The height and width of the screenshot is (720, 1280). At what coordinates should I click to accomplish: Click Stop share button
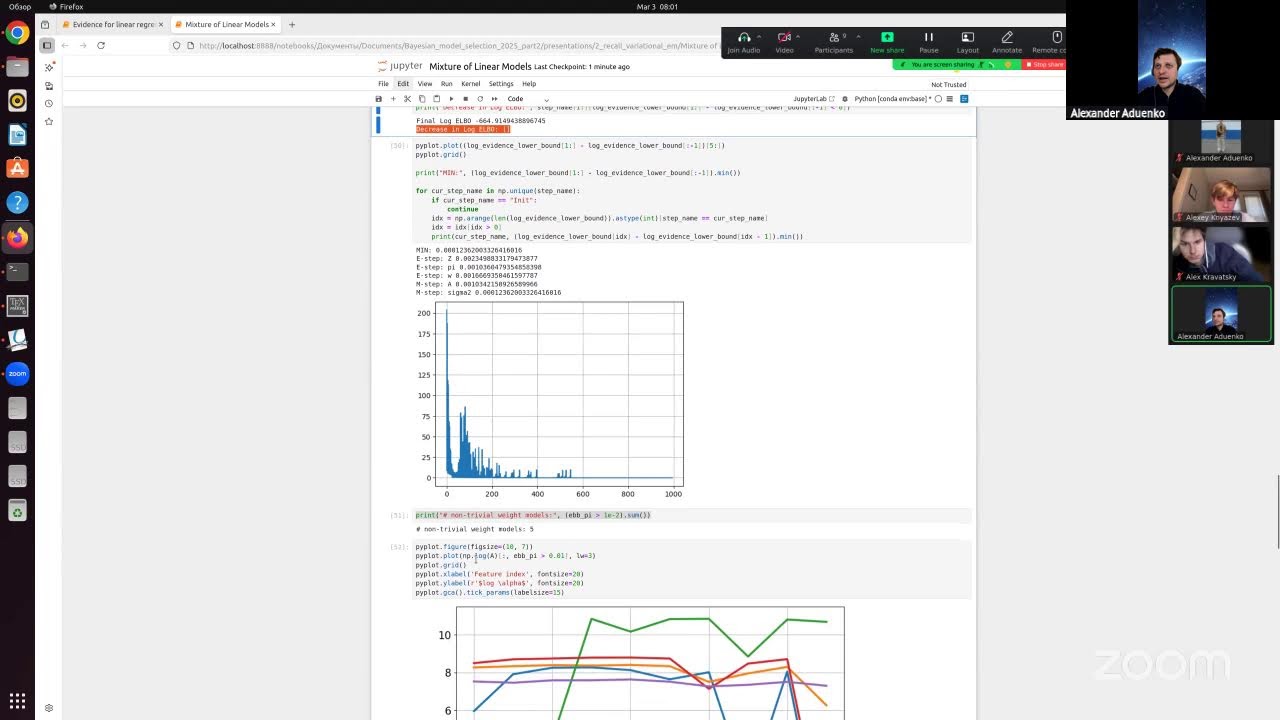pyautogui.click(x=1046, y=65)
